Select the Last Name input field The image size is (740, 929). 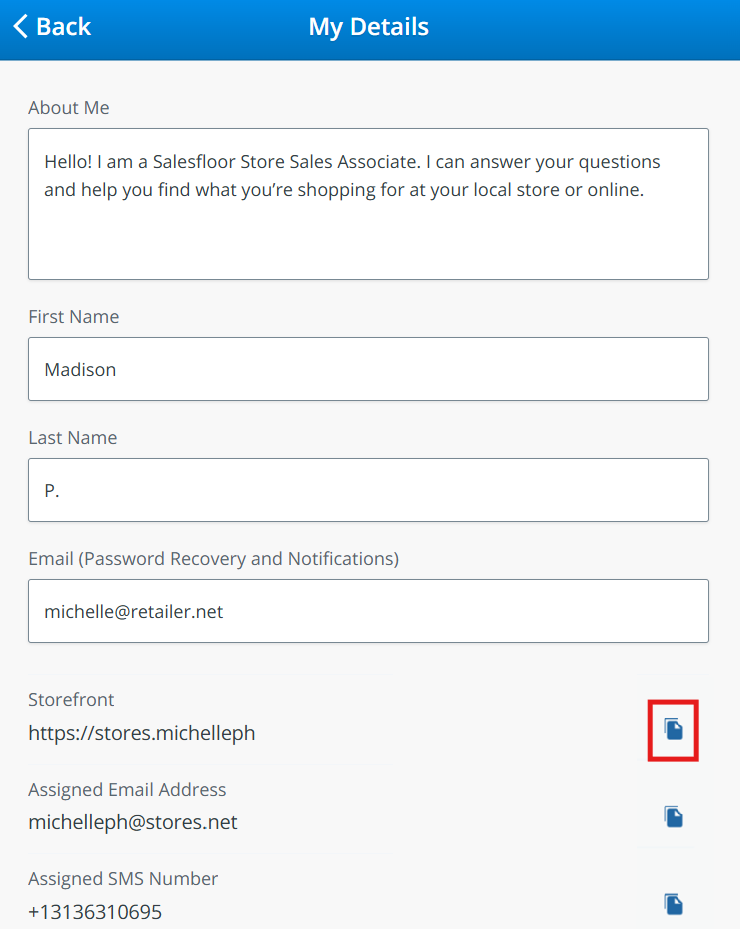pyautogui.click(x=368, y=490)
